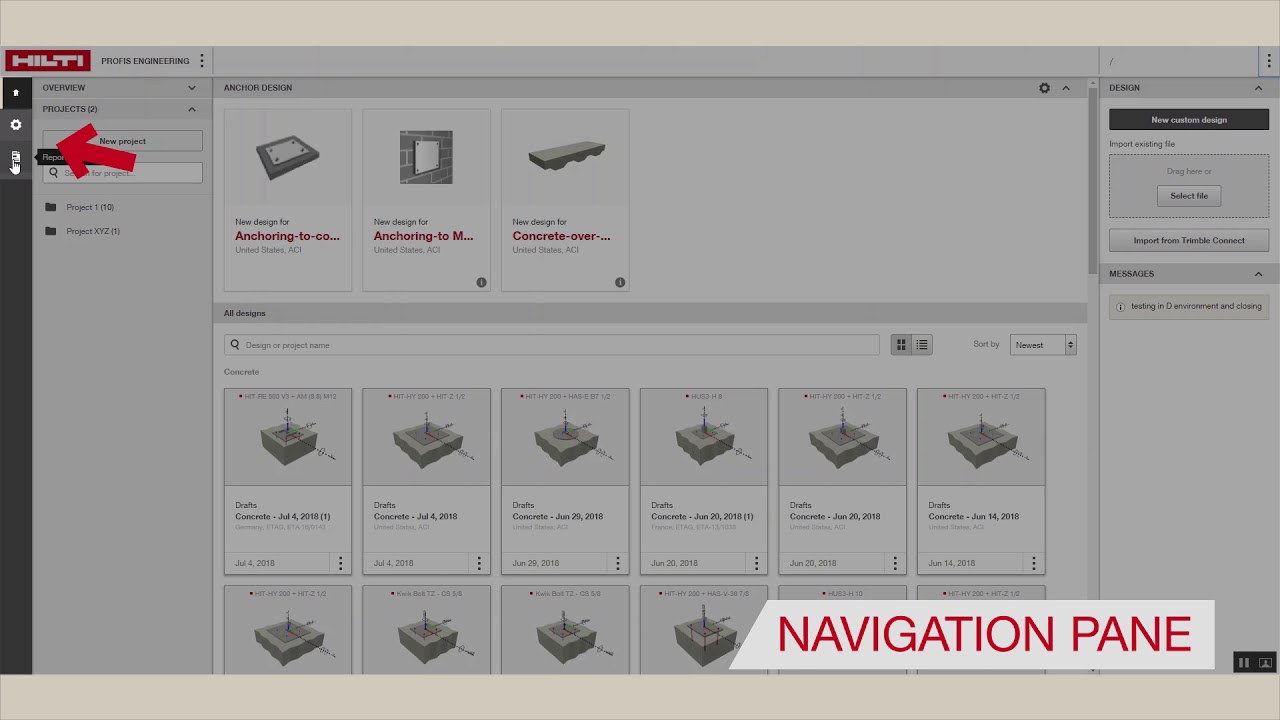Image resolution: width=1280 pixels, height=720 pixels.
Task: Click the Import existing file drop zone
Action: [1189, 185]
